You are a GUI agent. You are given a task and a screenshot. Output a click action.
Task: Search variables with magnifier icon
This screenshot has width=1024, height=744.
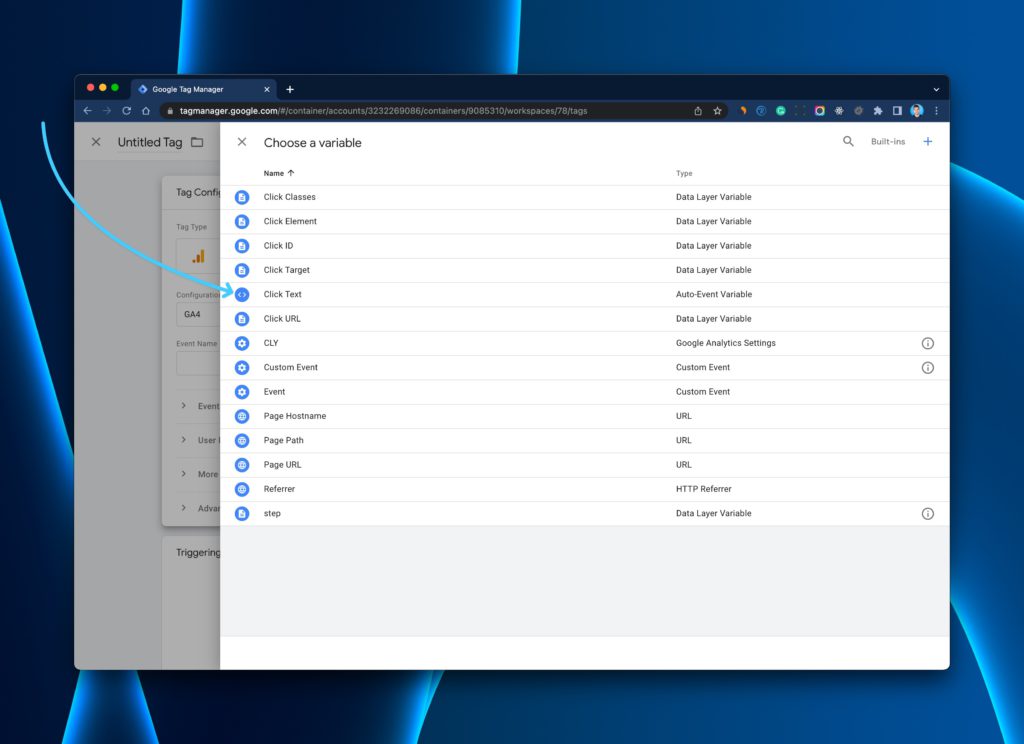tap(848, 141)
